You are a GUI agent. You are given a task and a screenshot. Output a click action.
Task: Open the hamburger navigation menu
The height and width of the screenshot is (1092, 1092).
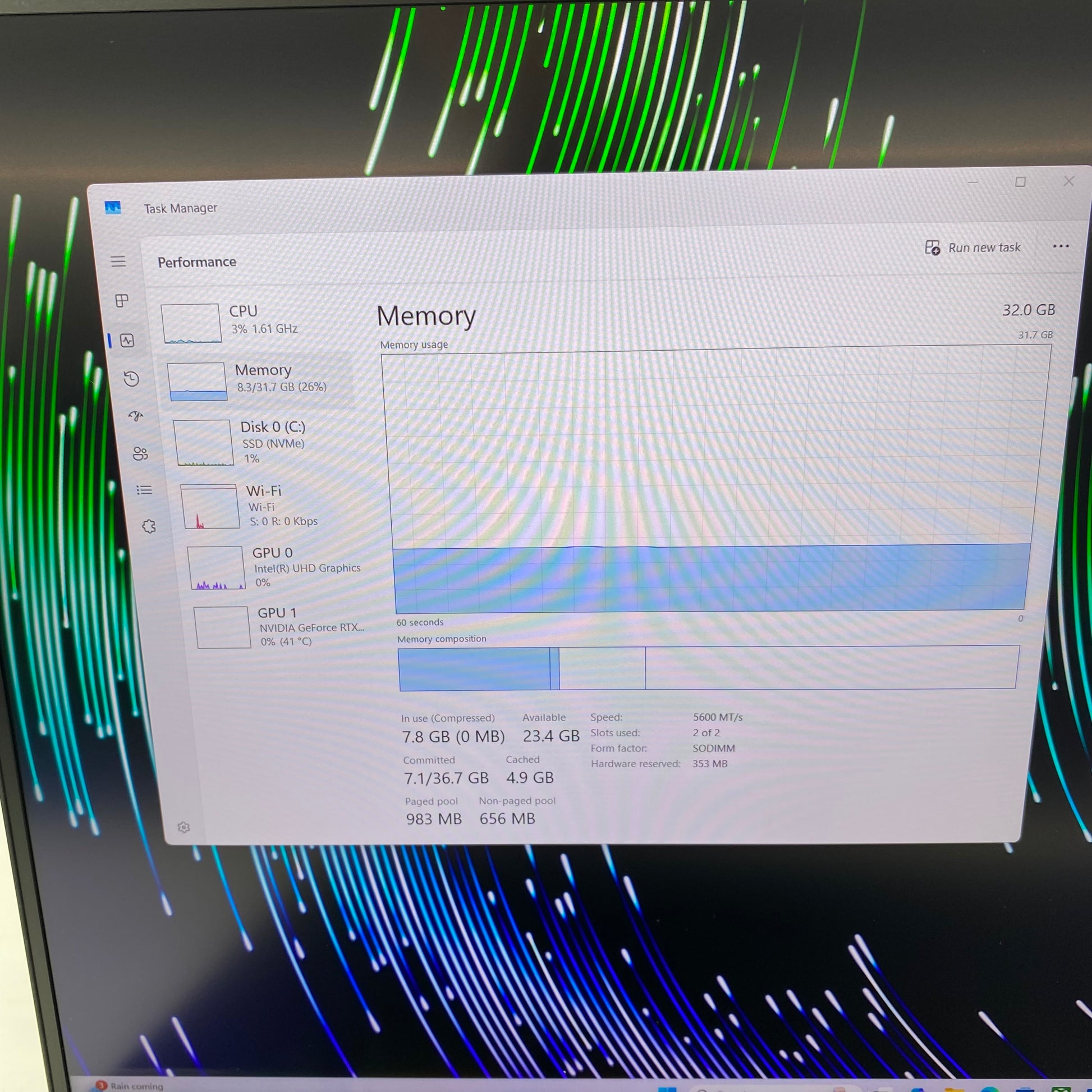click(x=118, y=261)
